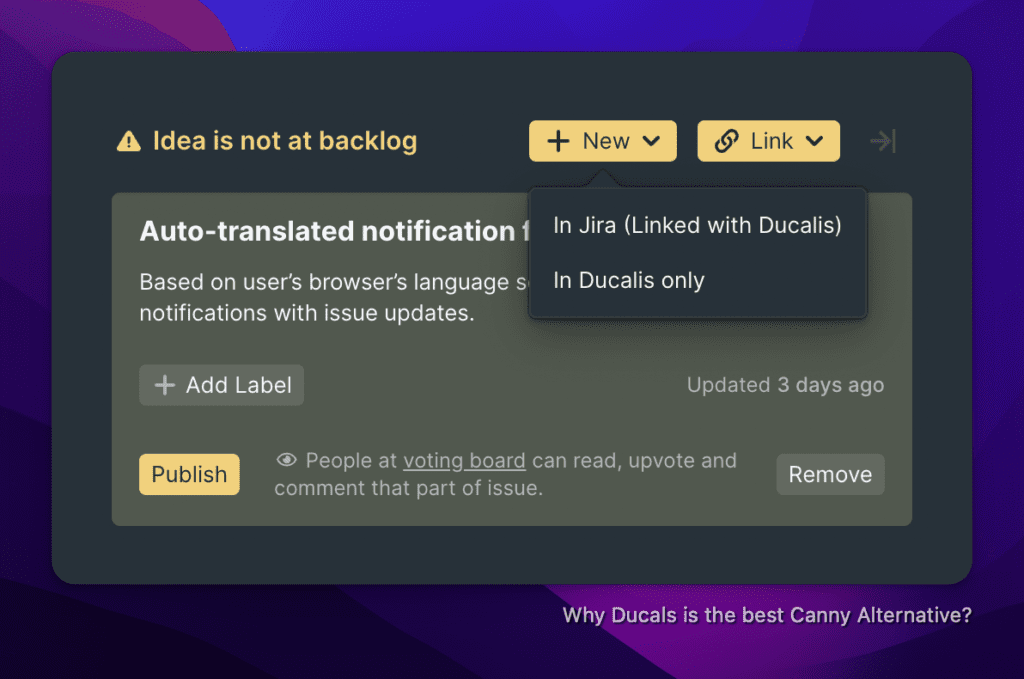Click the chain link icon on the Link button

[728, 140]
